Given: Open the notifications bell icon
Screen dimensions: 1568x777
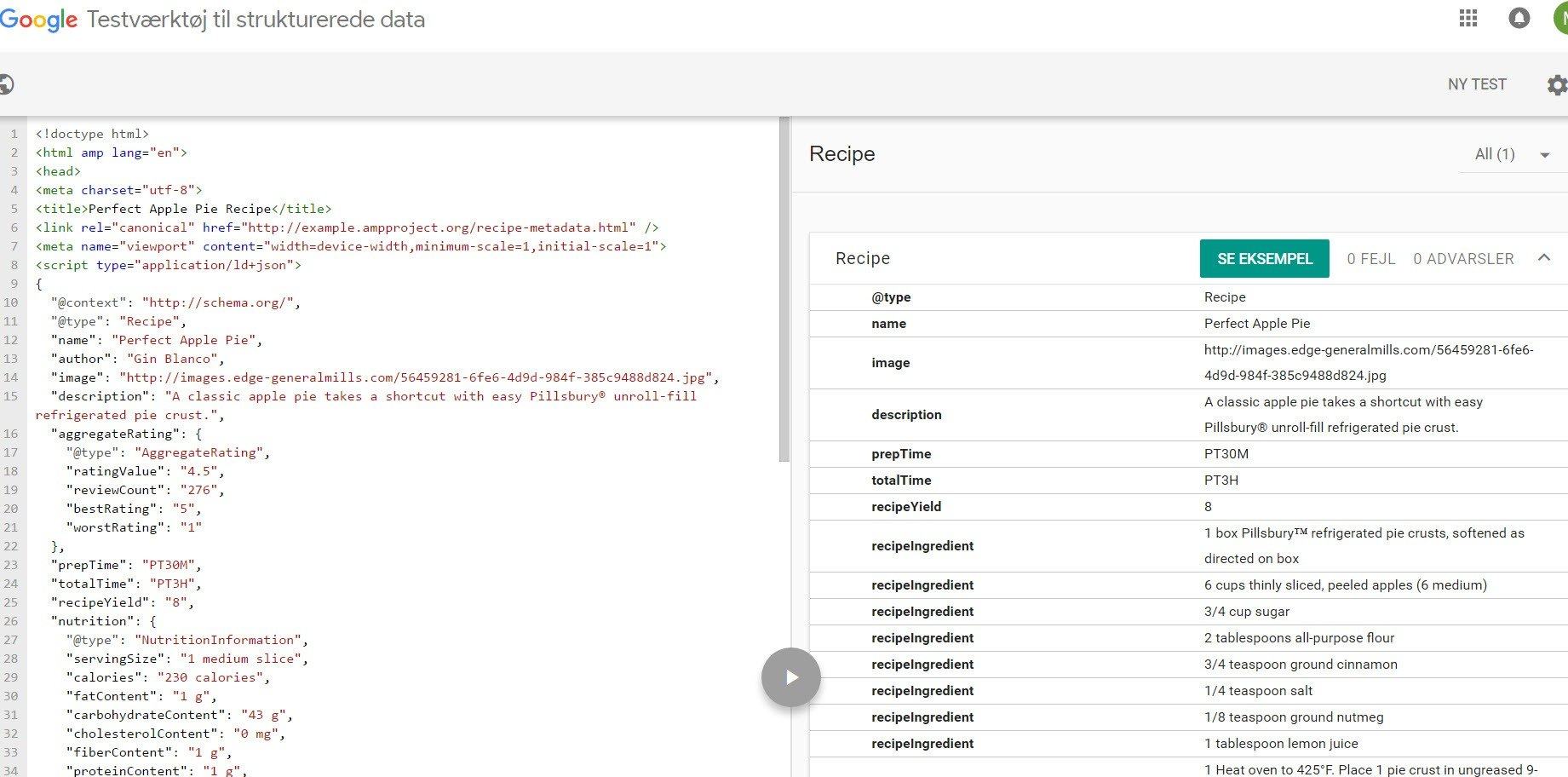Looking at the screenshot, I should (1519, 18).
